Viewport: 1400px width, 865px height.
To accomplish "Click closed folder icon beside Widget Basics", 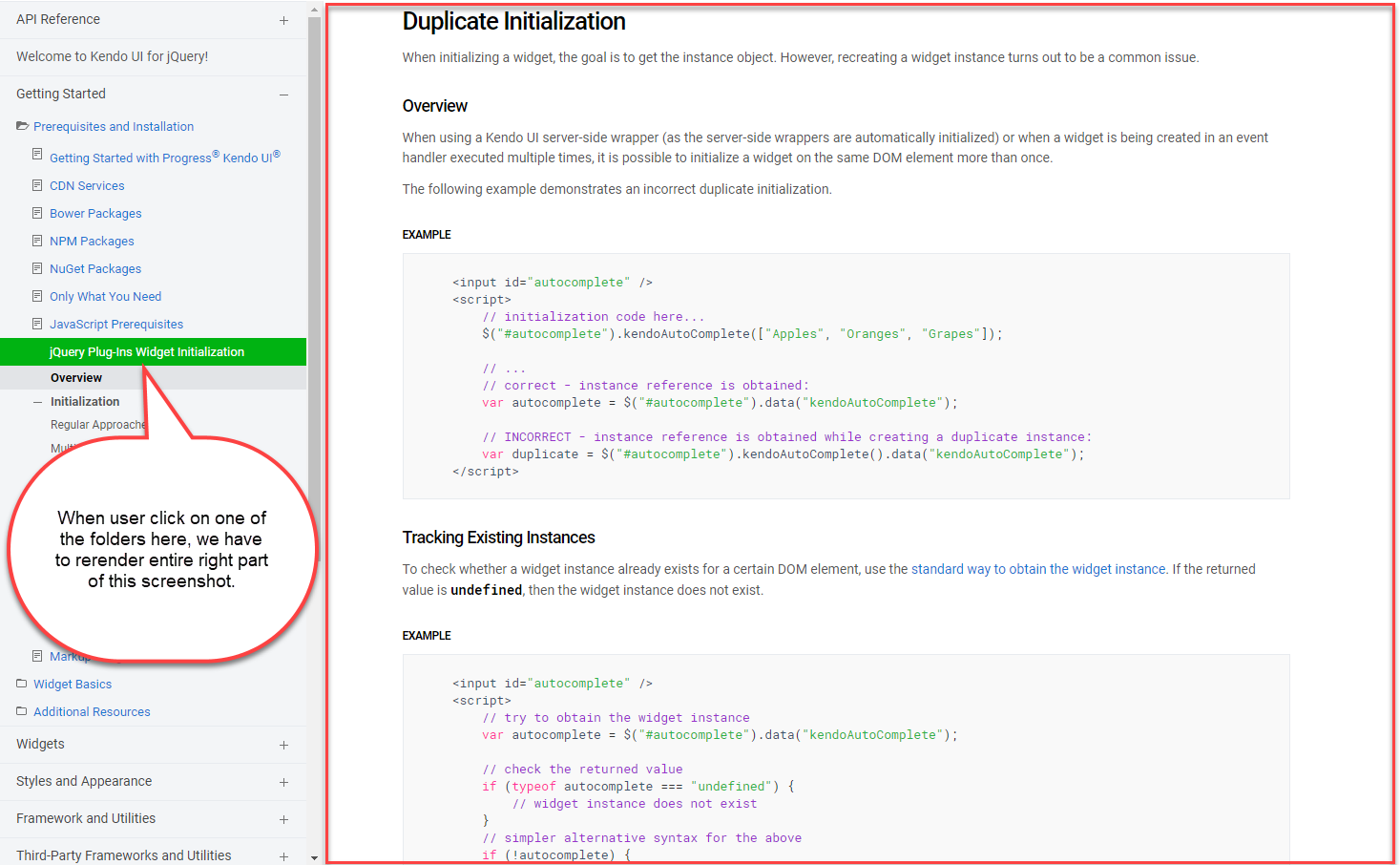I will pyautogui.click(x=21, y=683).
